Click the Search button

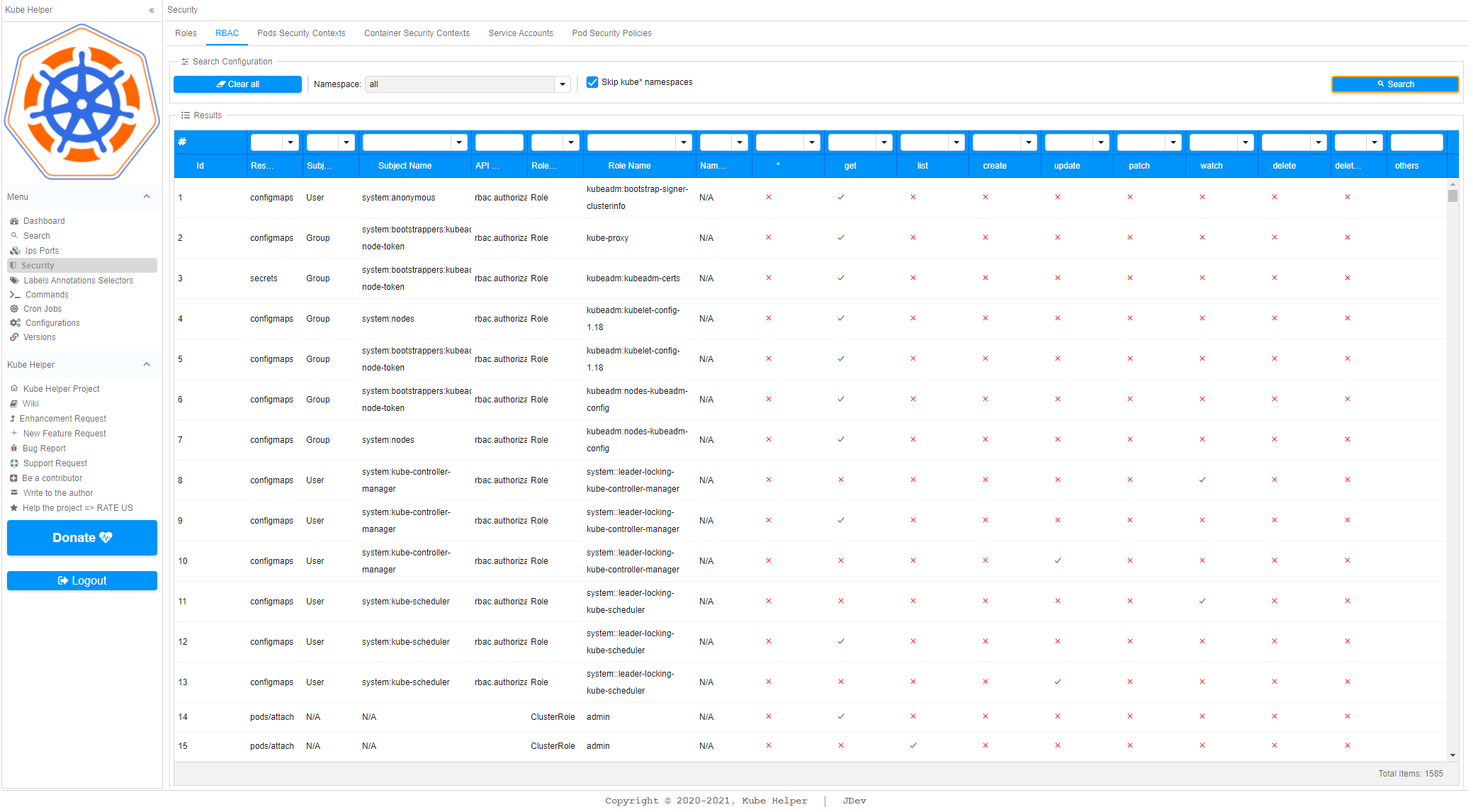pyautogui.click(x=1394, y=84)
